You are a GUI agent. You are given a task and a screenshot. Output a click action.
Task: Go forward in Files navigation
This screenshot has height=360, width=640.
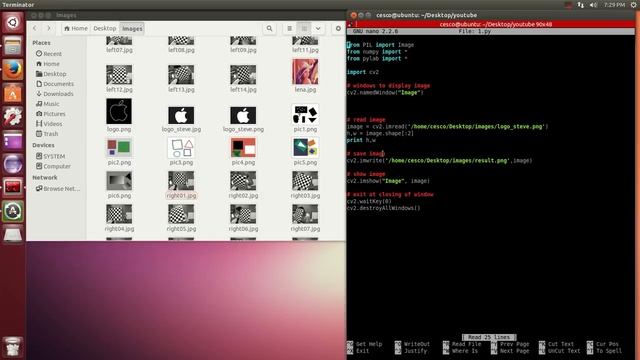pyautogui.click(x=49, y=28)
